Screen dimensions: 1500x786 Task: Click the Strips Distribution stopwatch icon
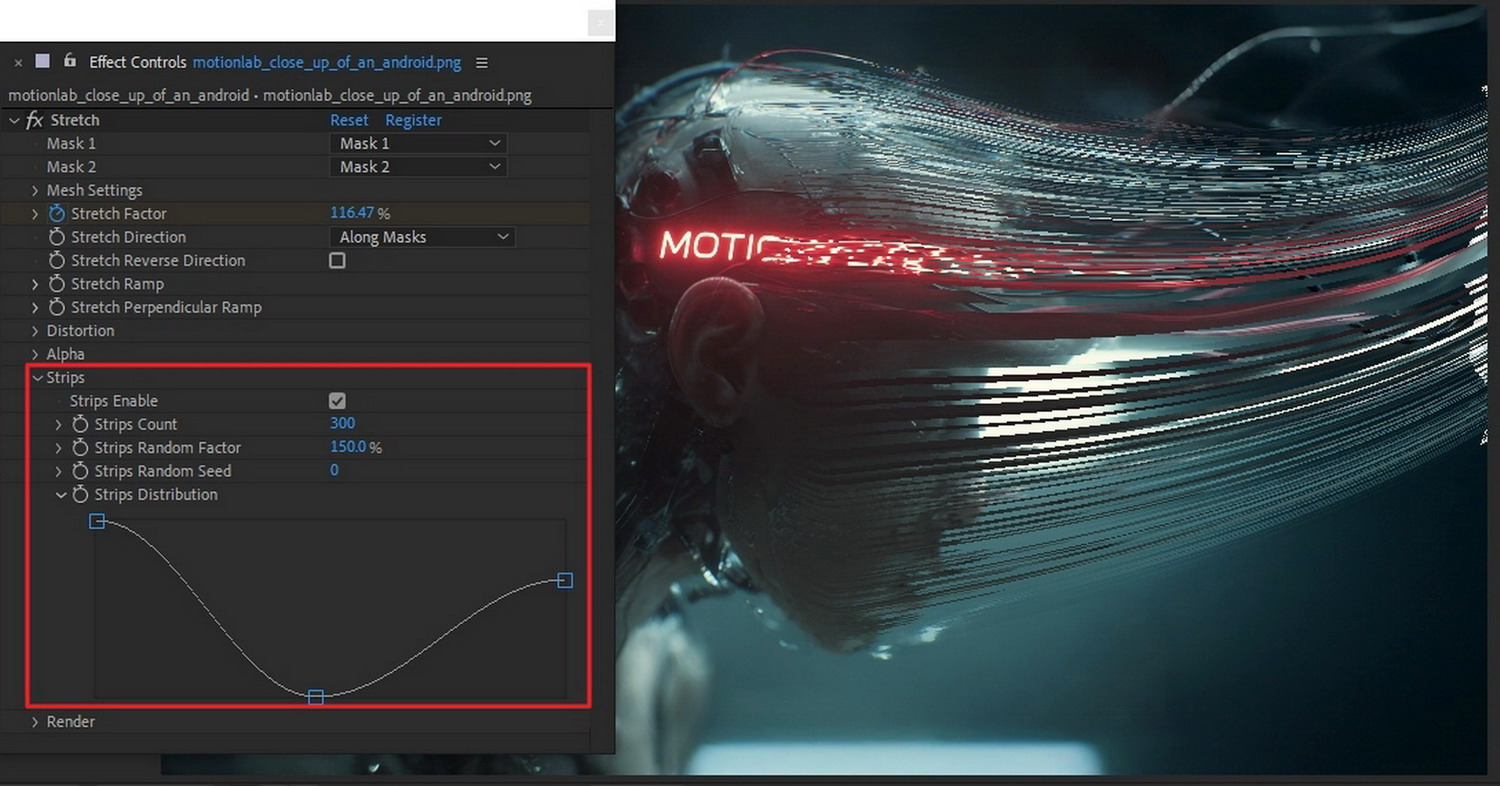tap(81, 495)
